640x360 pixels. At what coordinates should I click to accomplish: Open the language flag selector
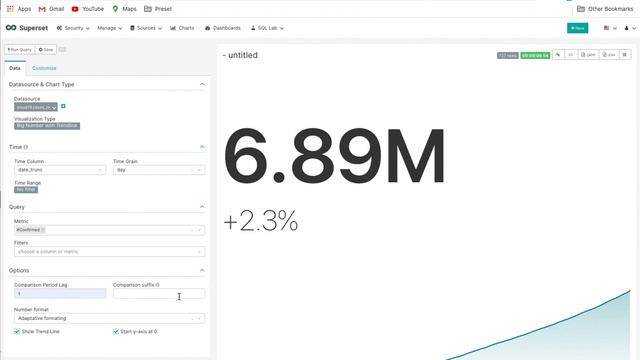[x=610, y=28]
